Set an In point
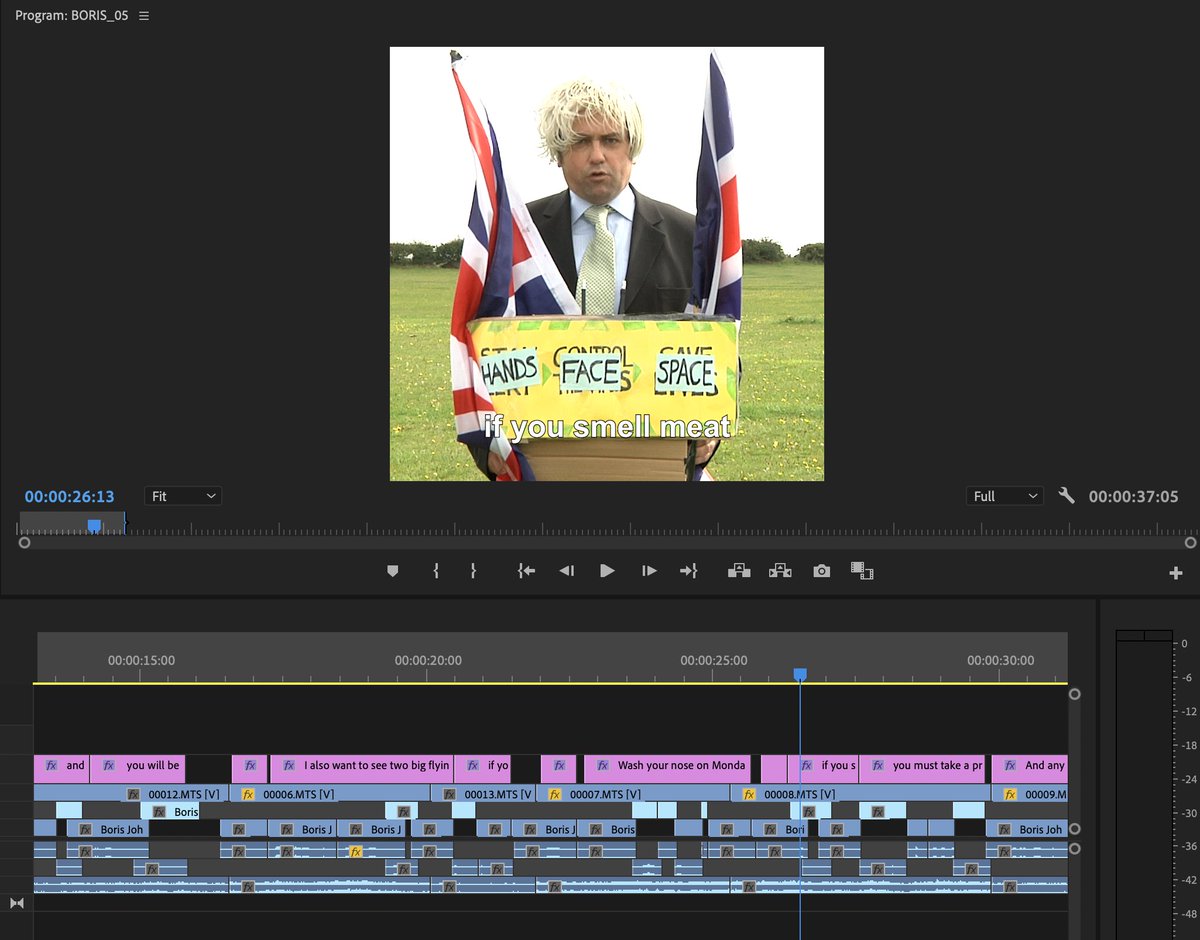This screenshot has height=940, width=1200. (x=435, y=570)
